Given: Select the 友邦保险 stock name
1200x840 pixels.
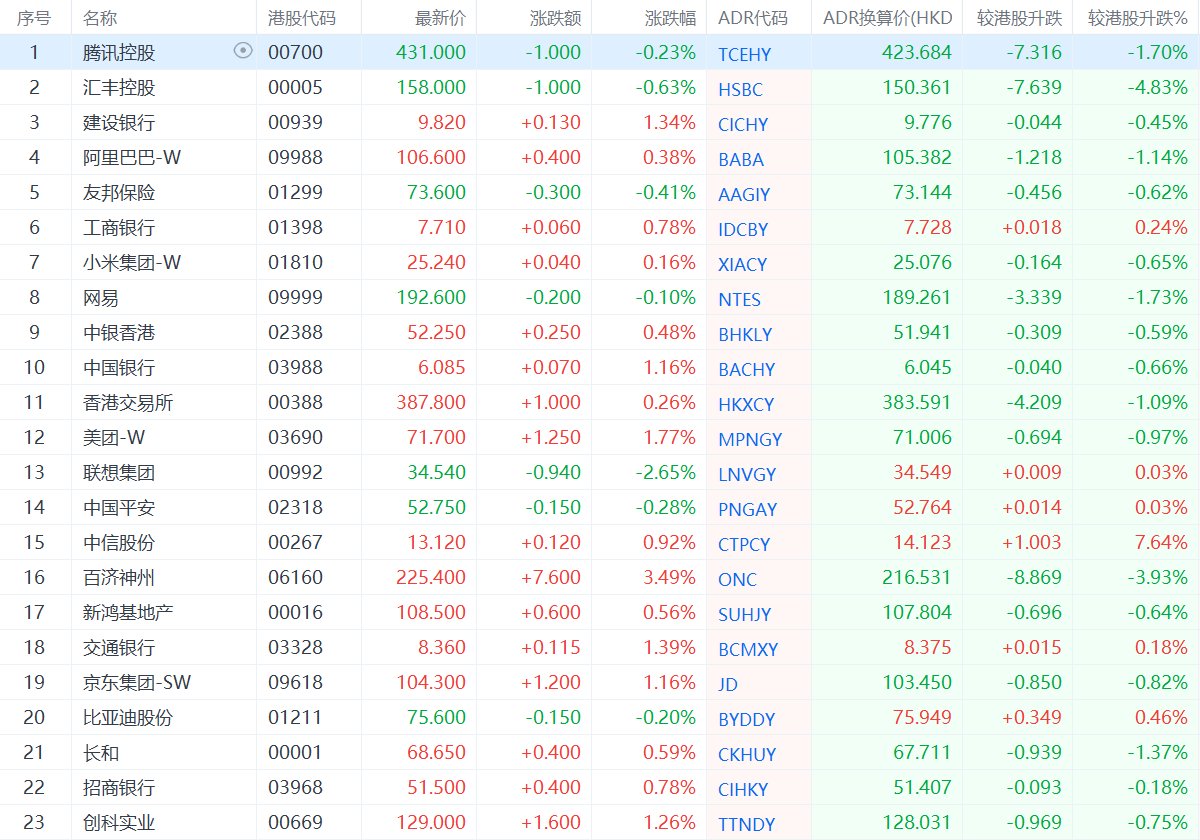Looking at the screenshot, I should pos(119,192).
